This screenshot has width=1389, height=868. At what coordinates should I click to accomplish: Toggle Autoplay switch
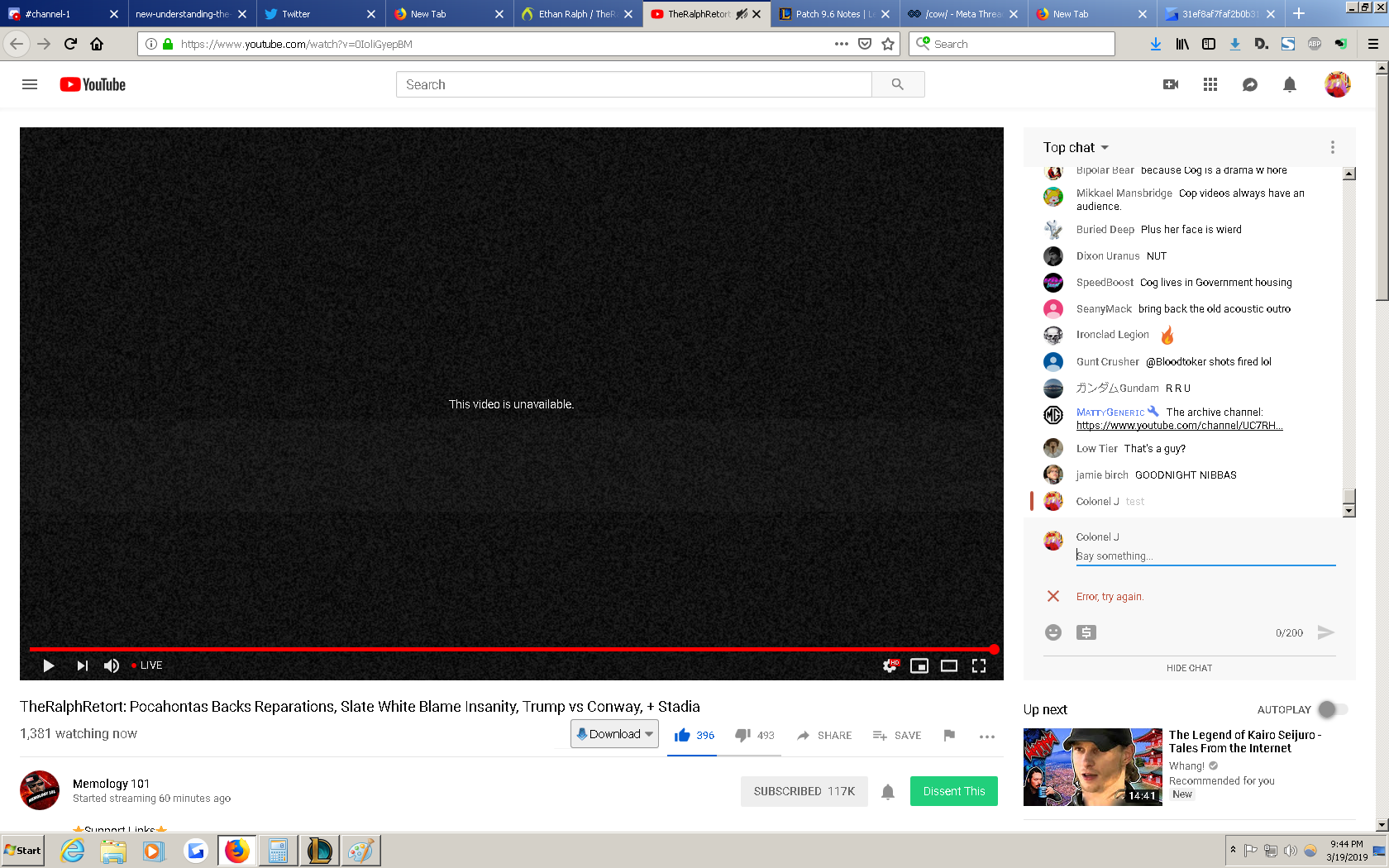click(x=1333, y=709)
